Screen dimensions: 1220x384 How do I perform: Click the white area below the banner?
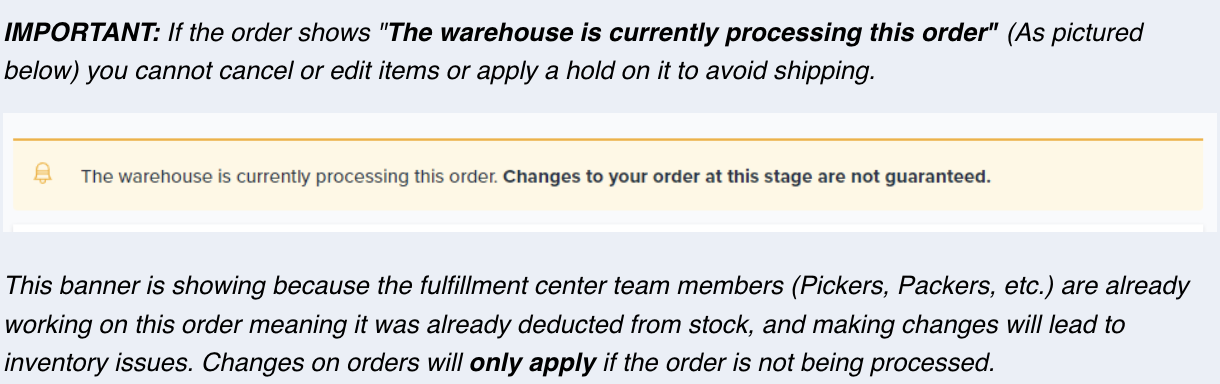[608, 224]
